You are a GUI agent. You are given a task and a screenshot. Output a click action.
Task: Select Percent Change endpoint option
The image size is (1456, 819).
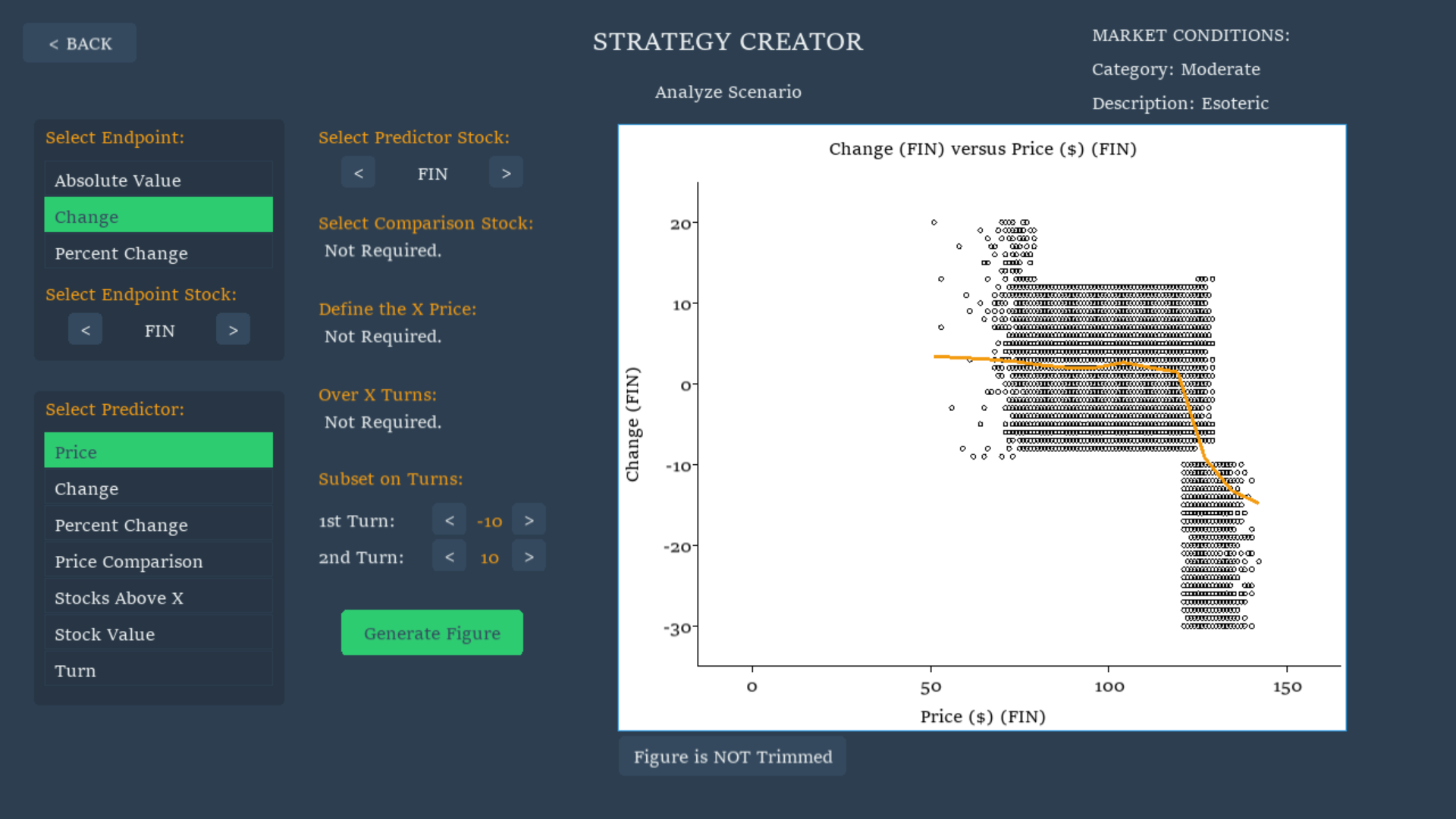pyautogui.click(x=158, y=253)
